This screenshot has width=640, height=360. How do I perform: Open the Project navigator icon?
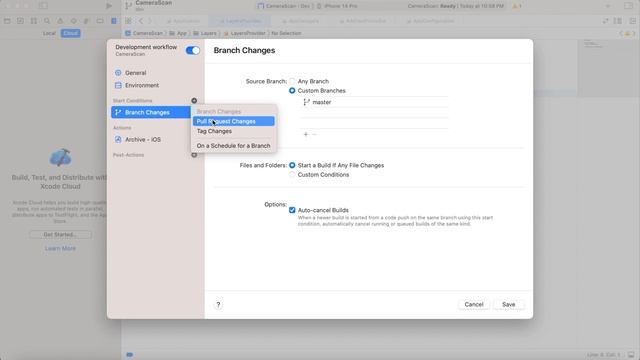click(7, 21)
